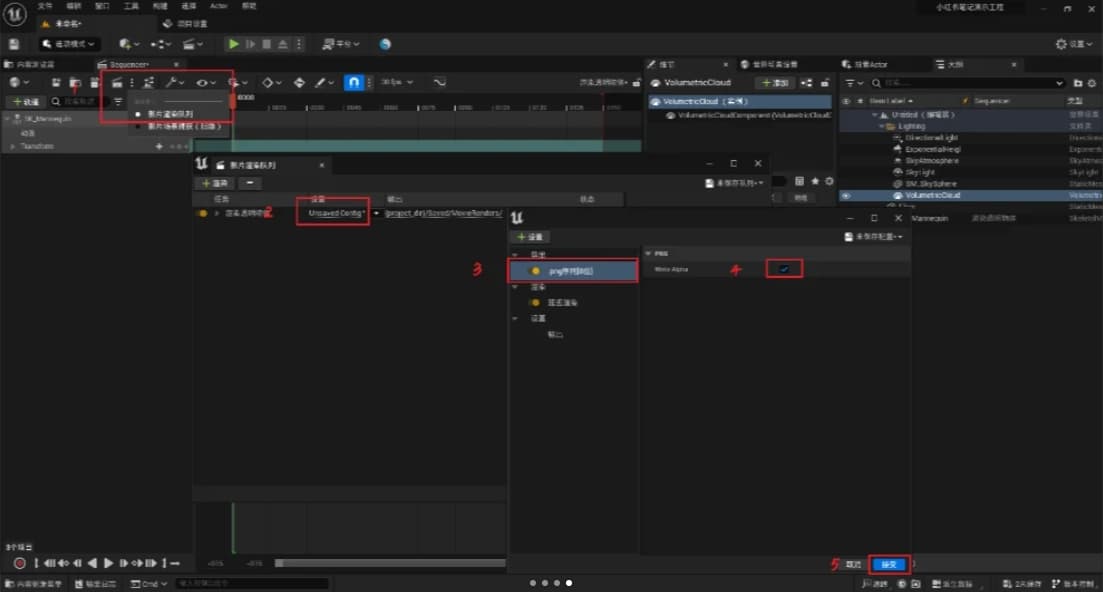Open the Add content cube-plus dropdown
This screenshot has width=1103, height=592.
point(128,44)
